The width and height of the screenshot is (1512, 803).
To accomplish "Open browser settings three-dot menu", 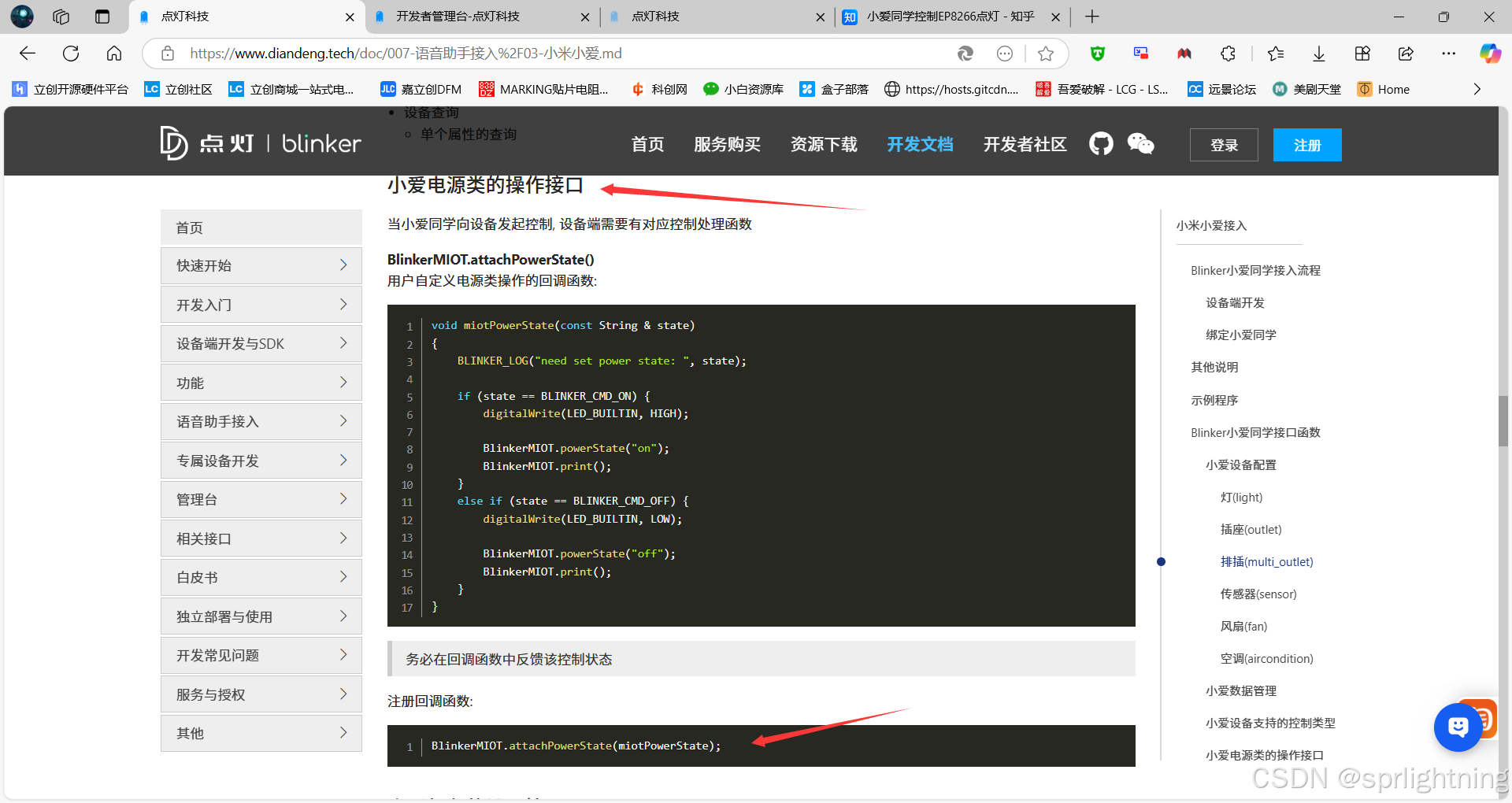I will point(1449,54).
